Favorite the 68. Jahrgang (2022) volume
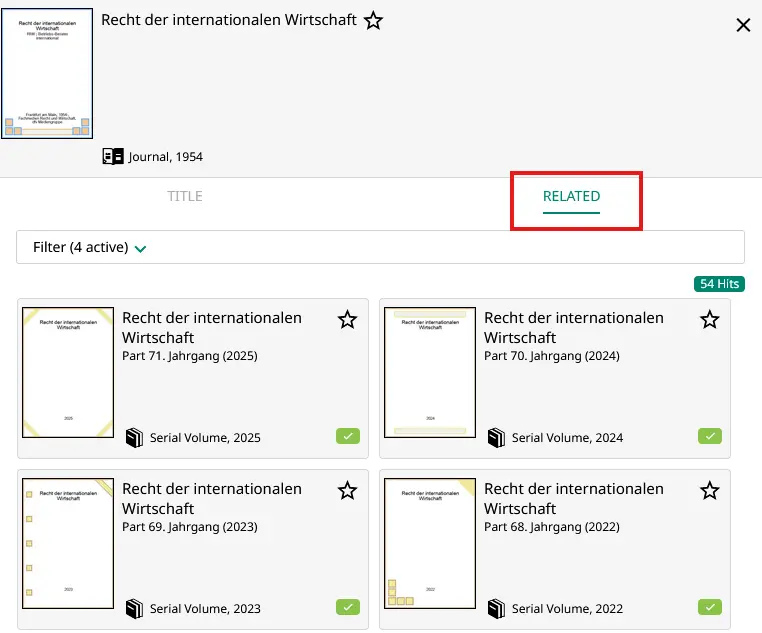Viewport: 762px width, 633px height. [x=709, y=491]
